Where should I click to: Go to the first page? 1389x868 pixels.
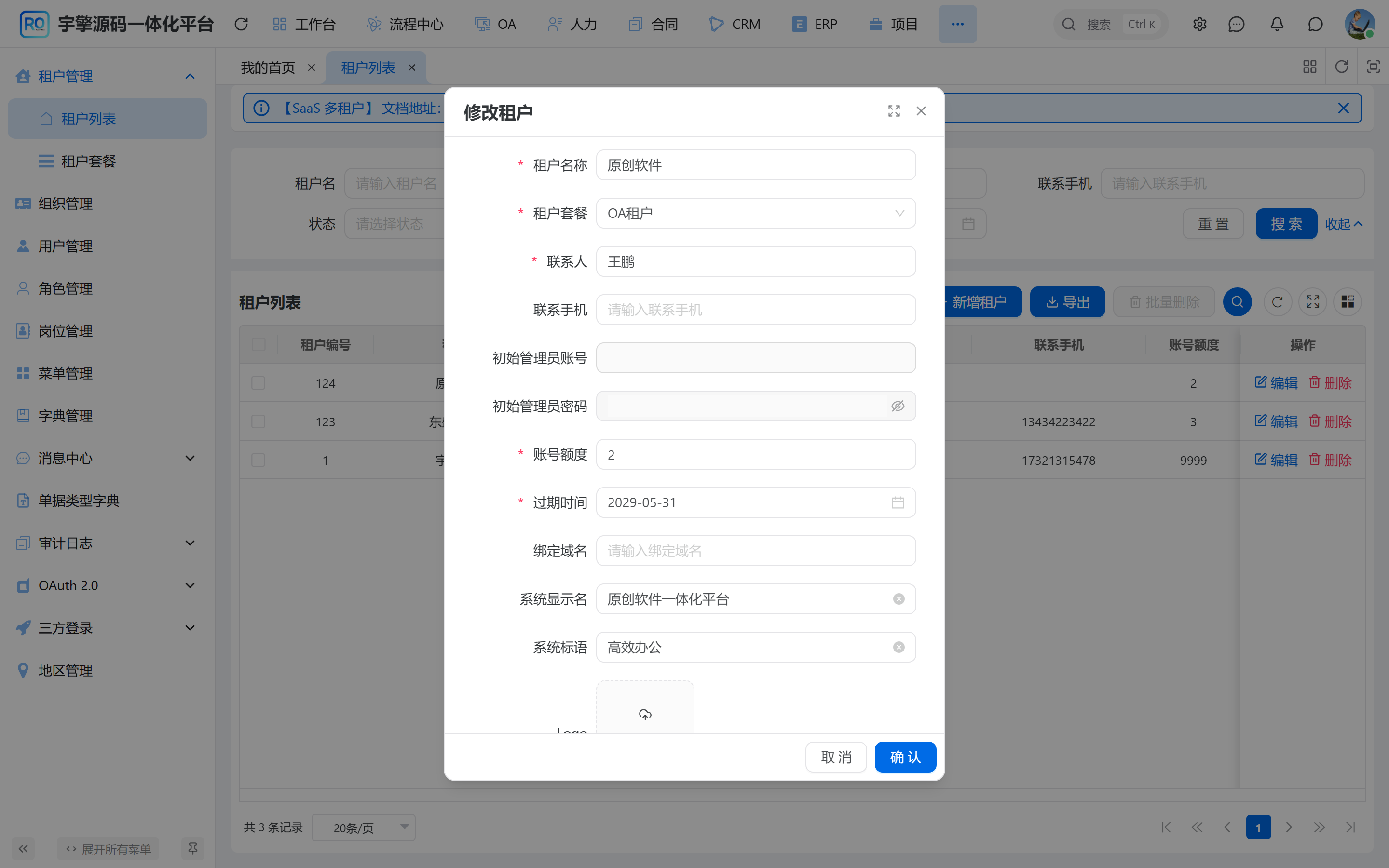[1166, 827]
